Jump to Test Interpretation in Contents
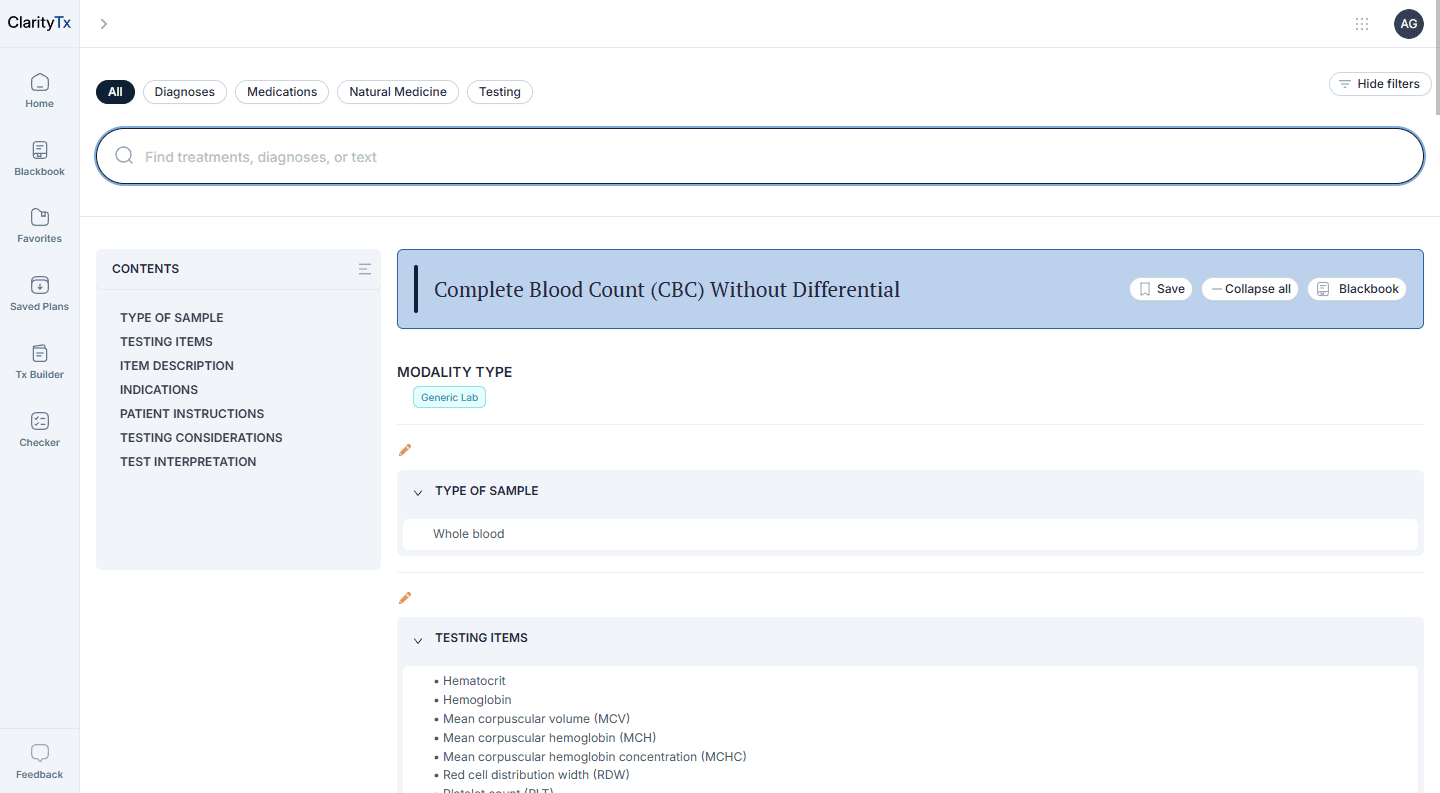Image resolution: width=1440 pixels, height=793 pixels. pos(188,462)
